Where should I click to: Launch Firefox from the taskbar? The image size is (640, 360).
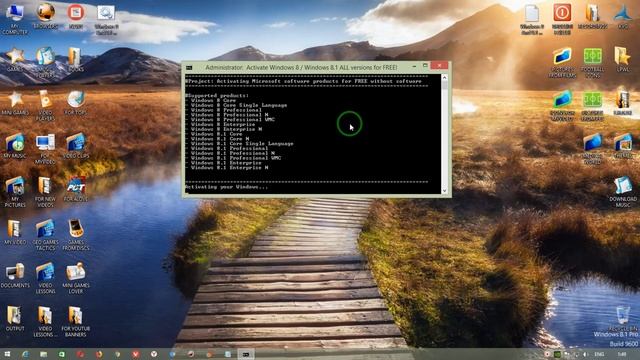99,354
